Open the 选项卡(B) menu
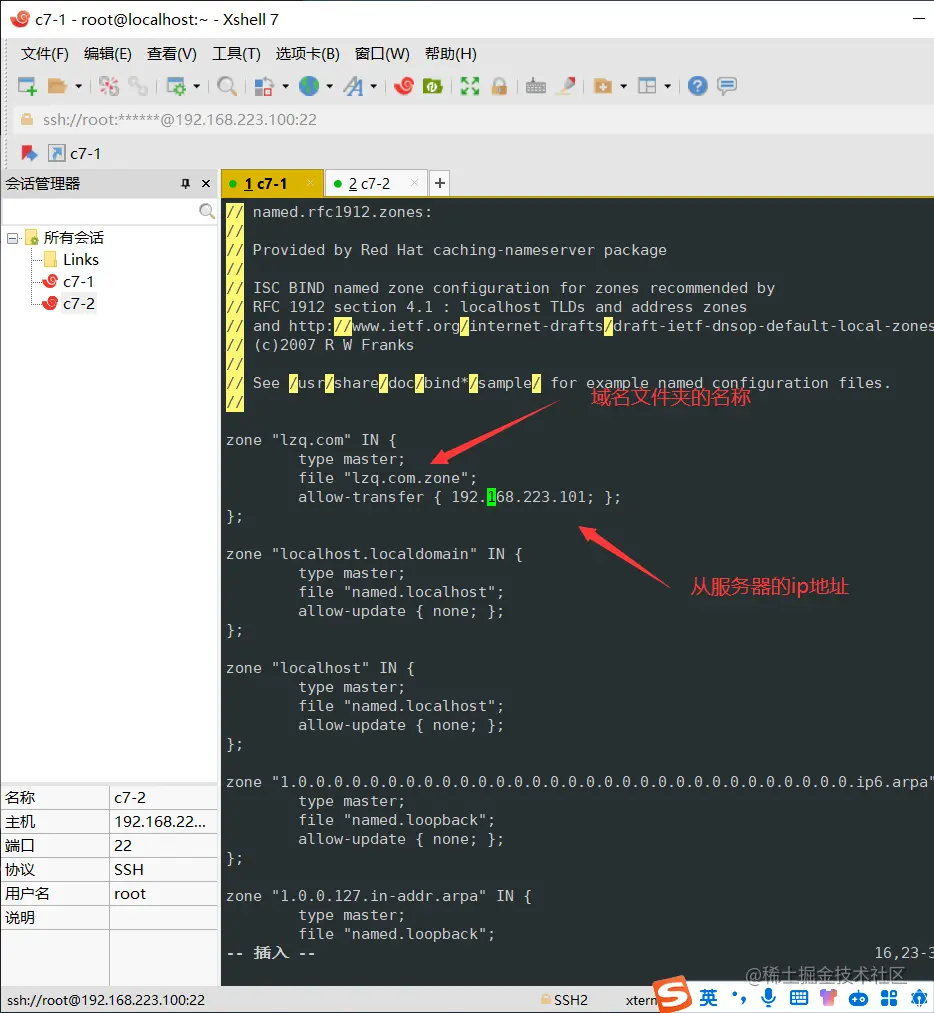The image size is (934, 1013). pyautogui.click(x=307, y=54)
